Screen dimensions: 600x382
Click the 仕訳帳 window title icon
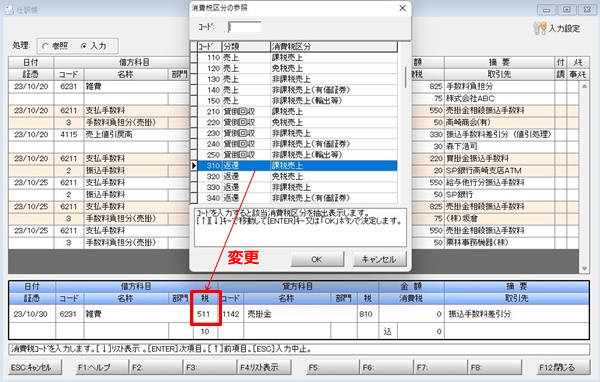click(9, 10)
